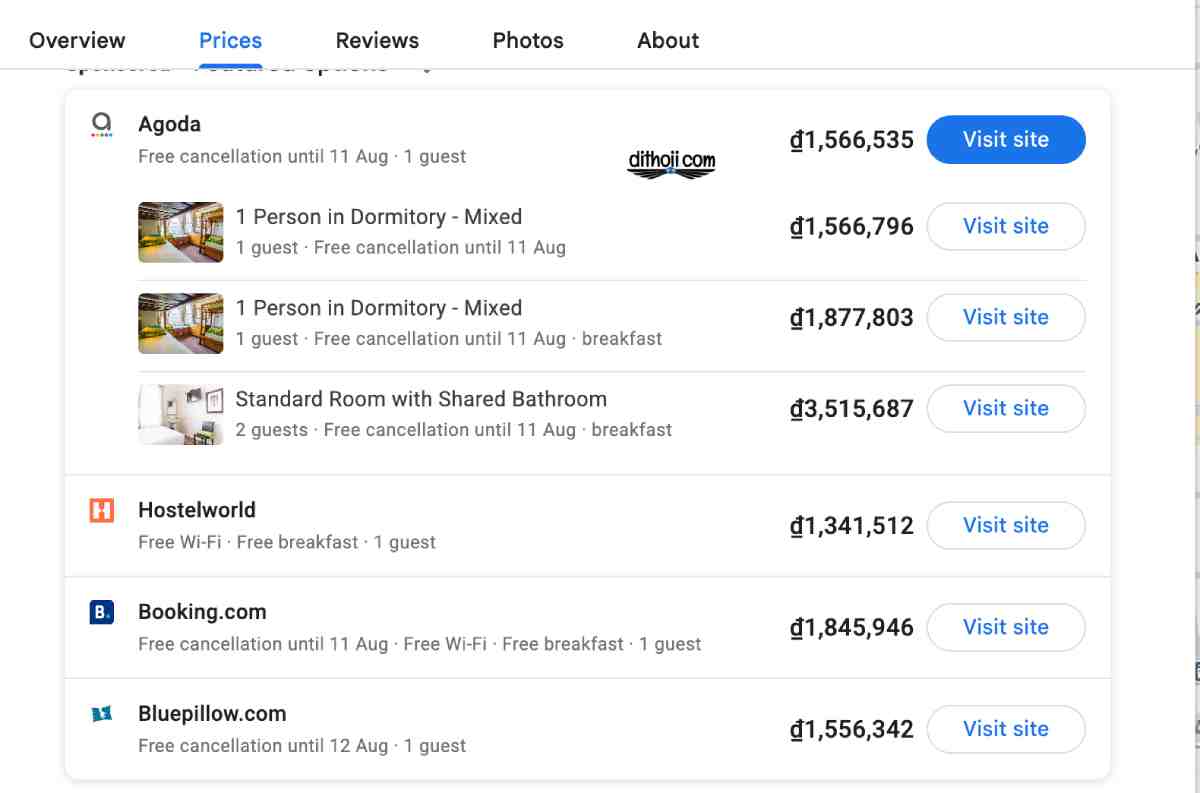This screenshot has height=793, width=1200.
Task: Click the Hostelworld price đ1,341,512
Action: (x=852, y=525)
